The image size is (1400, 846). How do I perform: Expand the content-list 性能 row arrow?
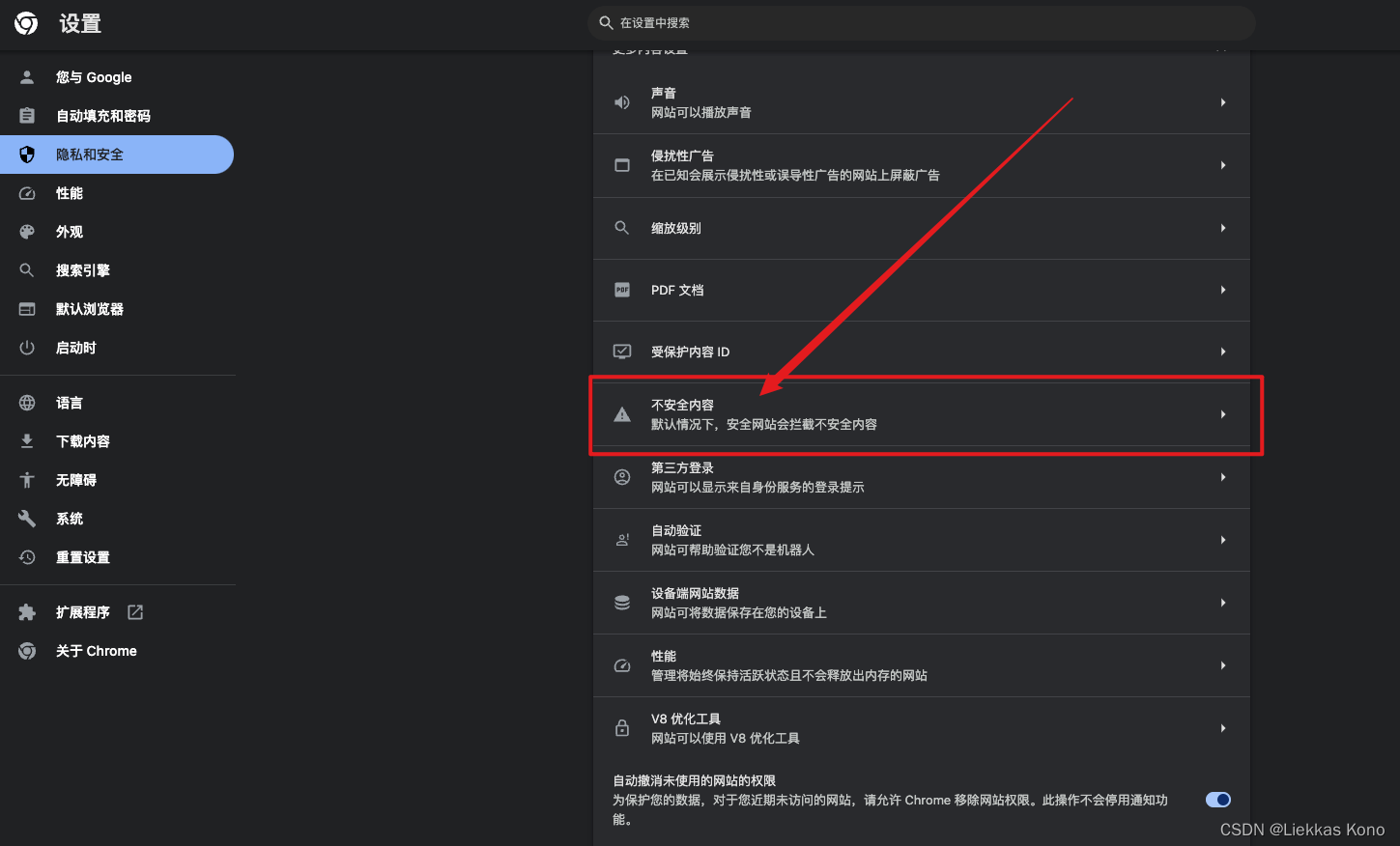pos(1223,665)
